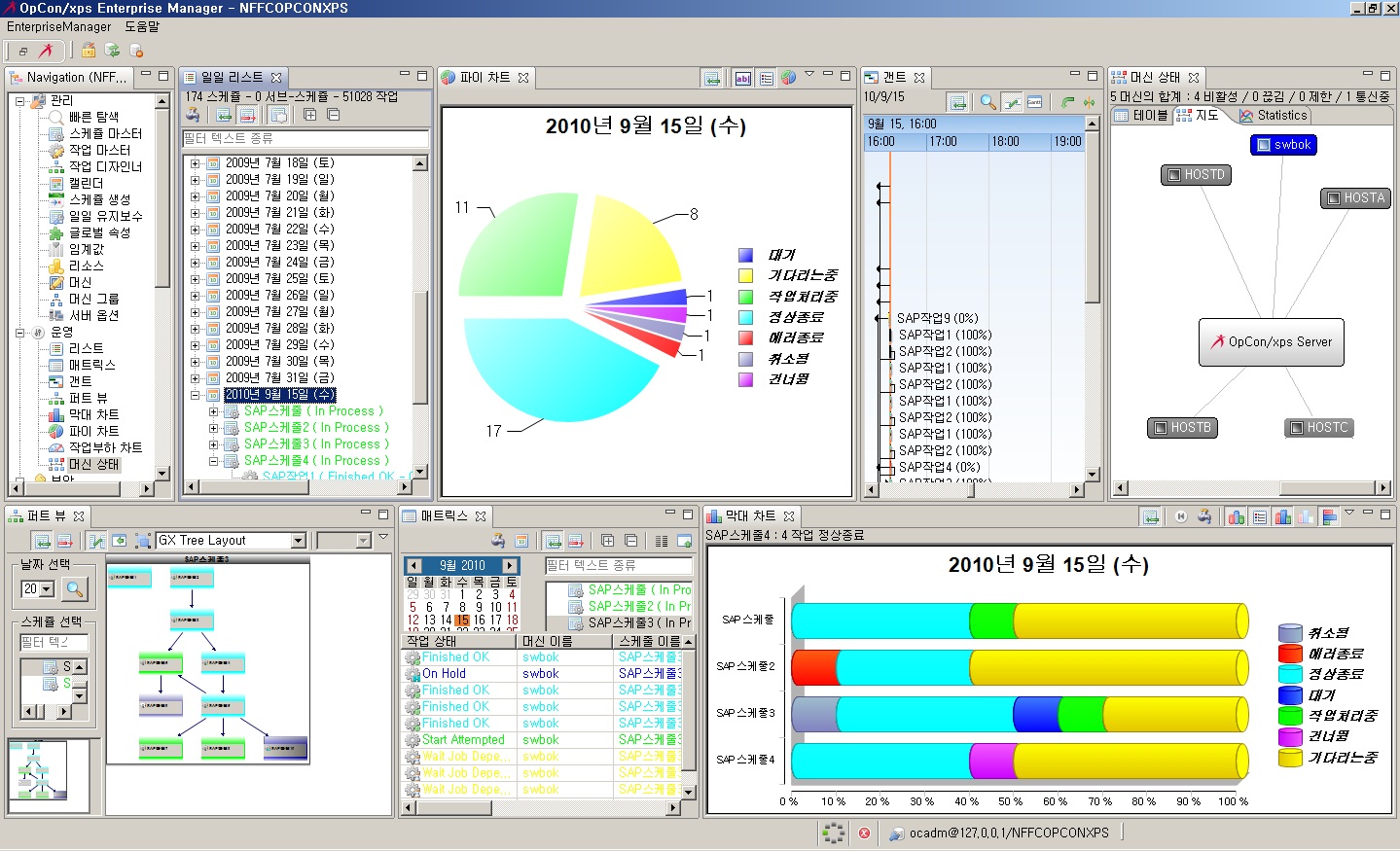Image resolution: width=1400 pixels, height=851 pixels.
Task: Click expand all icon in 일일 리스트 toolbar
Action: 309,115
